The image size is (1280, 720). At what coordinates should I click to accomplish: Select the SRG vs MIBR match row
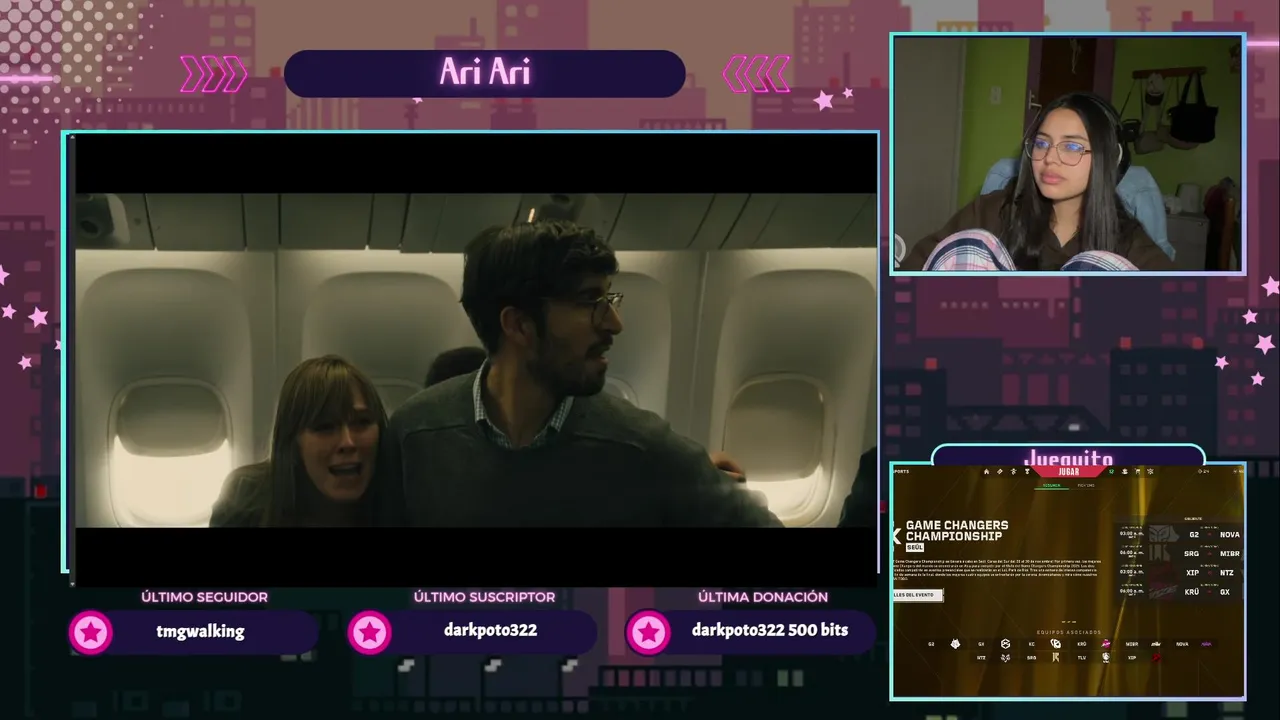click(x=1181, y=553)
